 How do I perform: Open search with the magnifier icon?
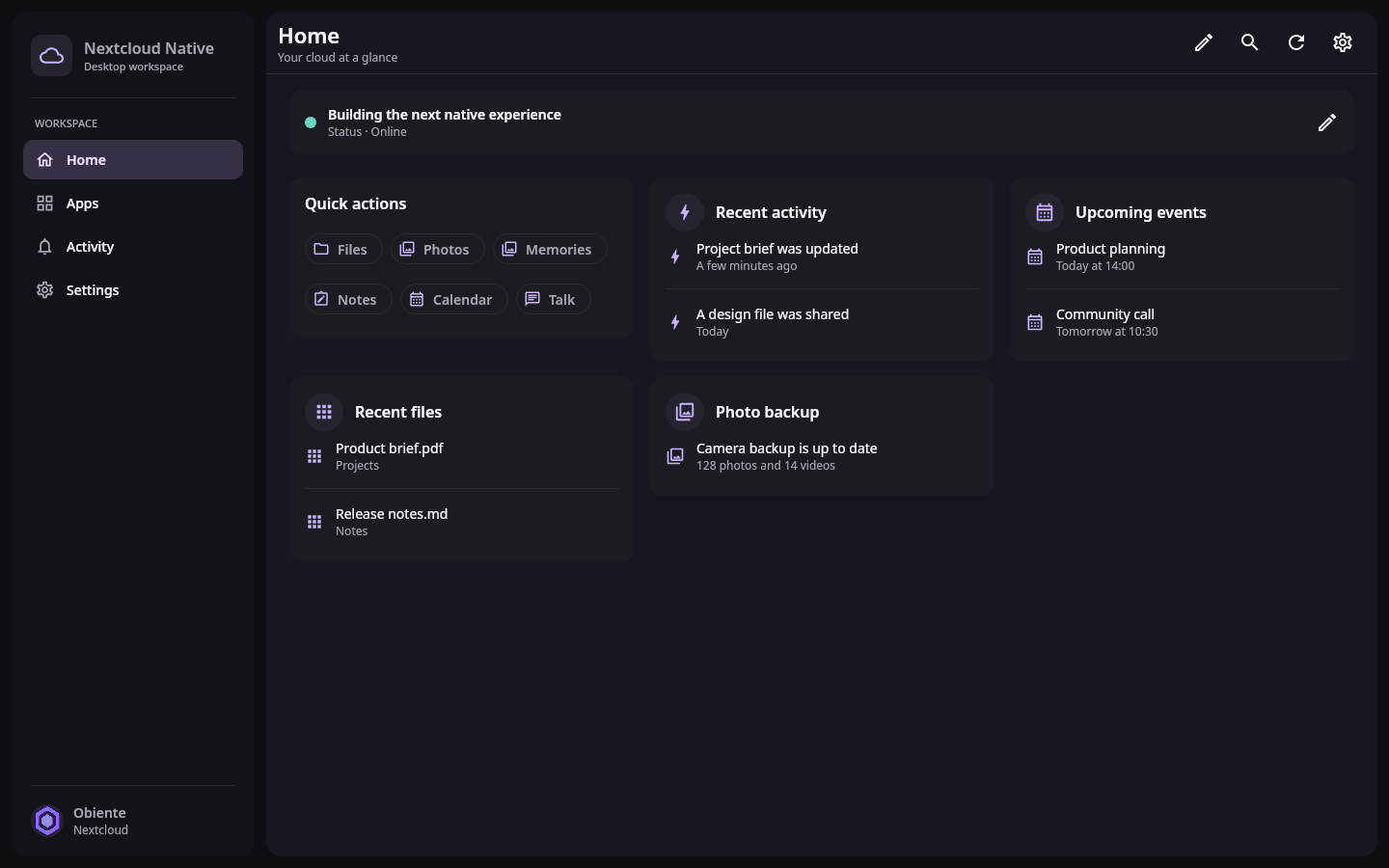click(x=1249, y=42)
